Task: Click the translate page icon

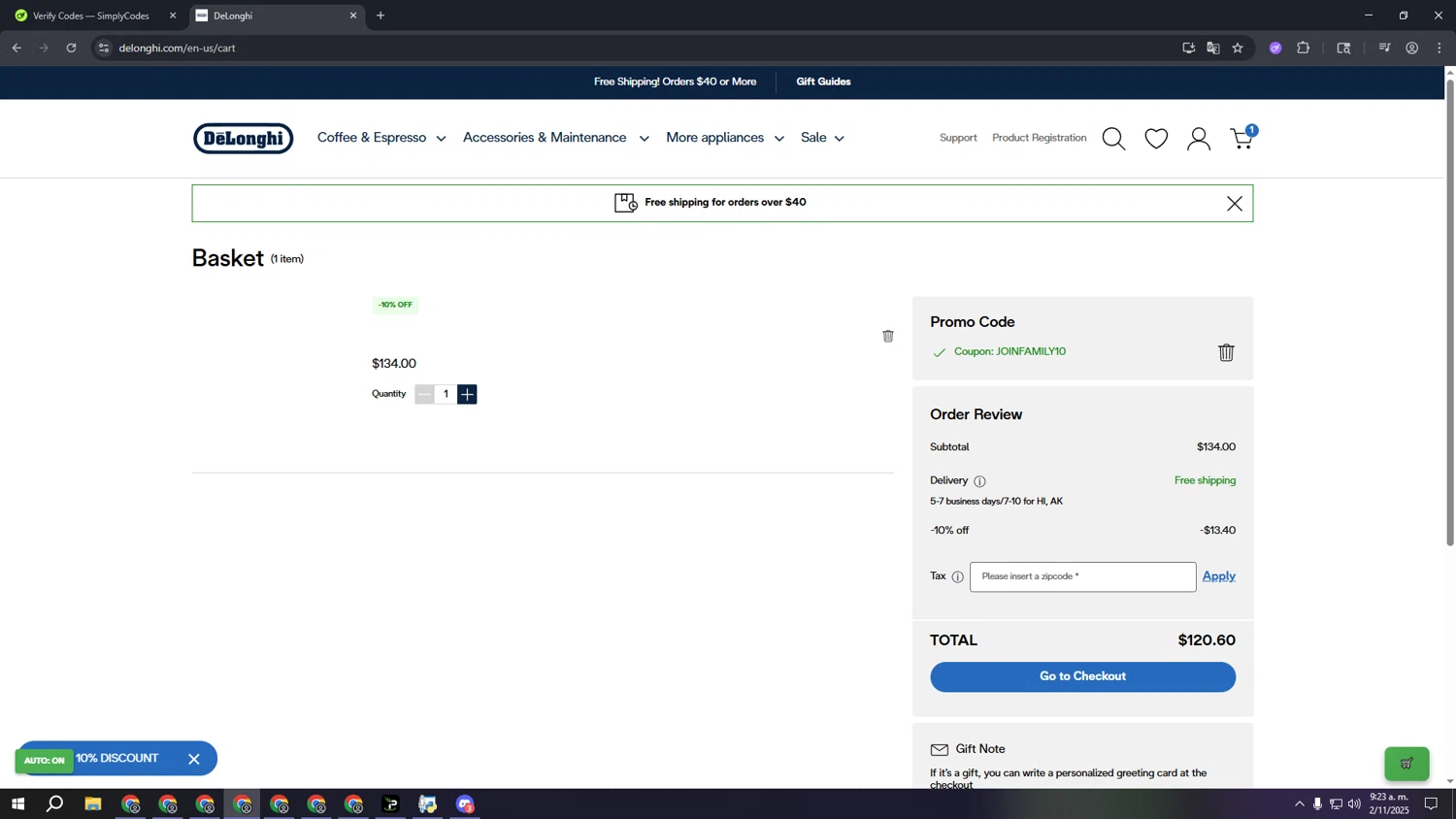Action: 1213,48
